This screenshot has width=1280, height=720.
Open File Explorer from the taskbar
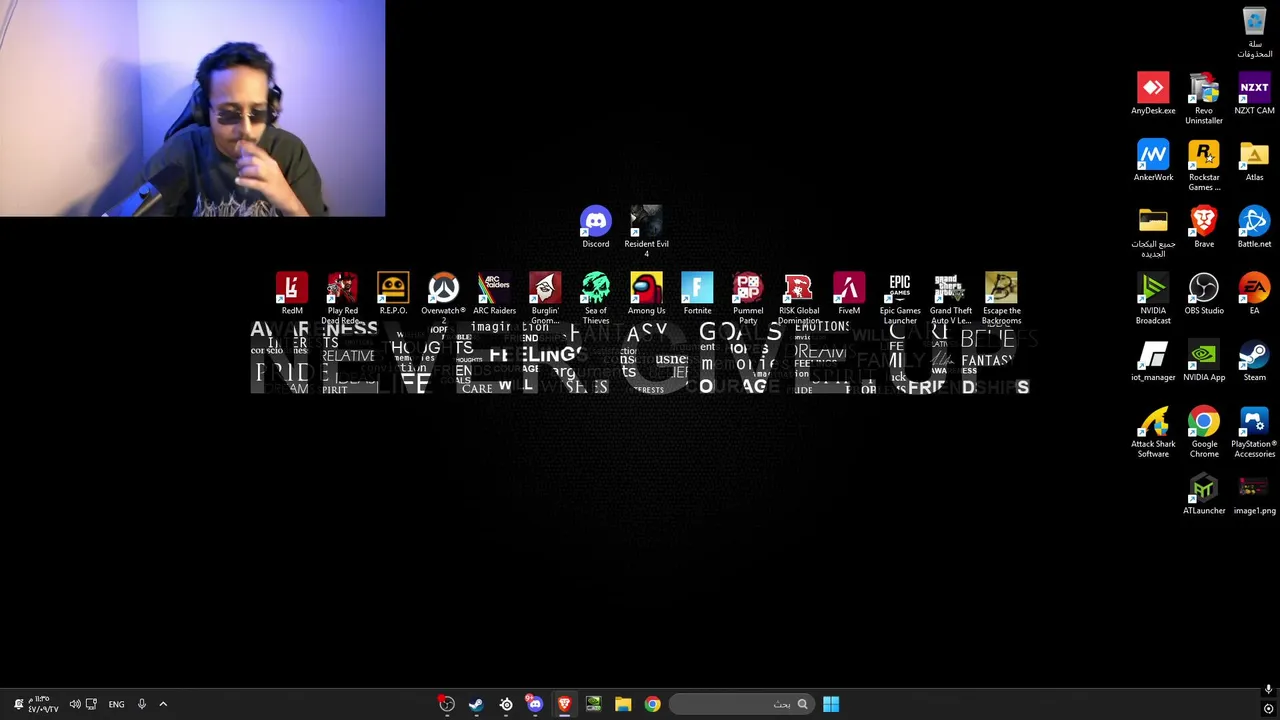point(623,704)
